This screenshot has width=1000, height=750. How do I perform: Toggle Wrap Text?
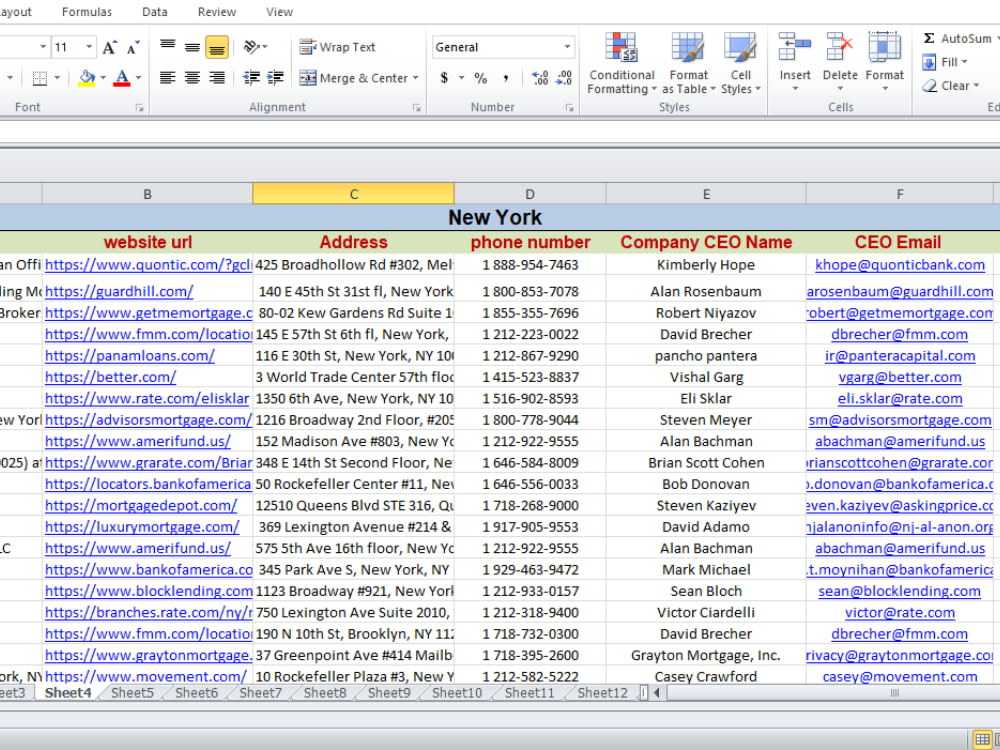tap(337, 47)
